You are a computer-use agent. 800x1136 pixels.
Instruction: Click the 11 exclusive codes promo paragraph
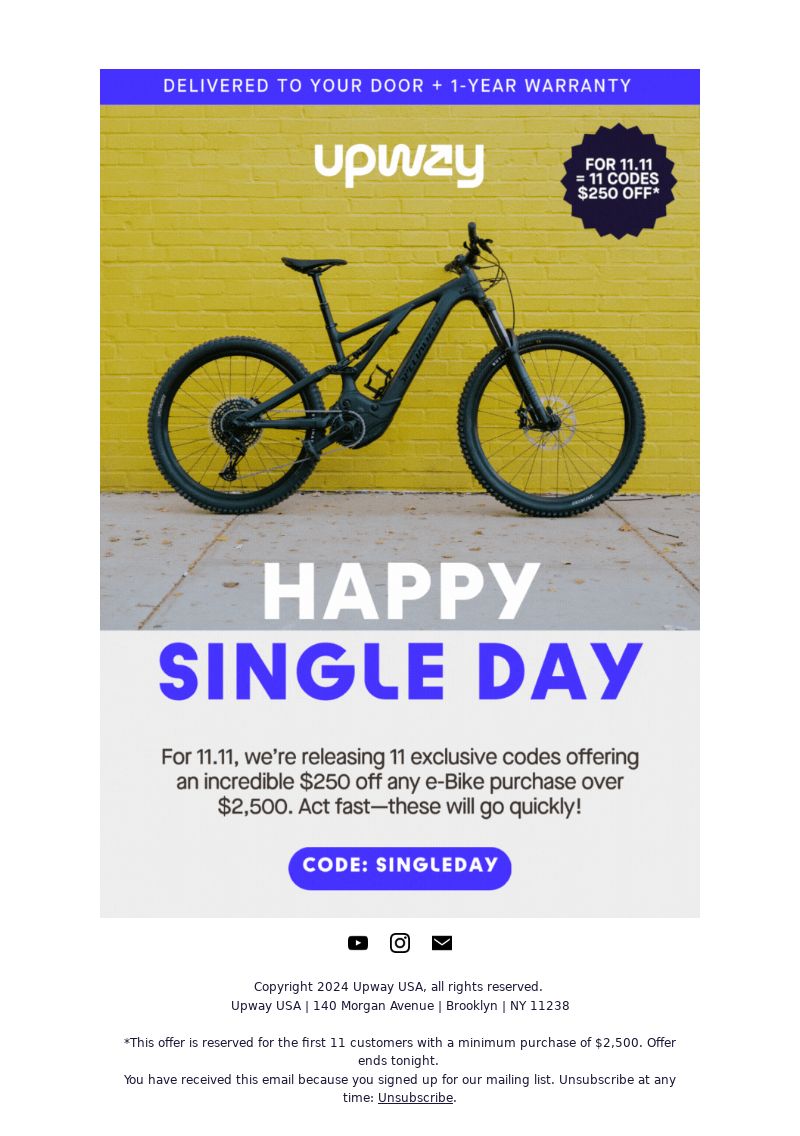pos(400,781)
